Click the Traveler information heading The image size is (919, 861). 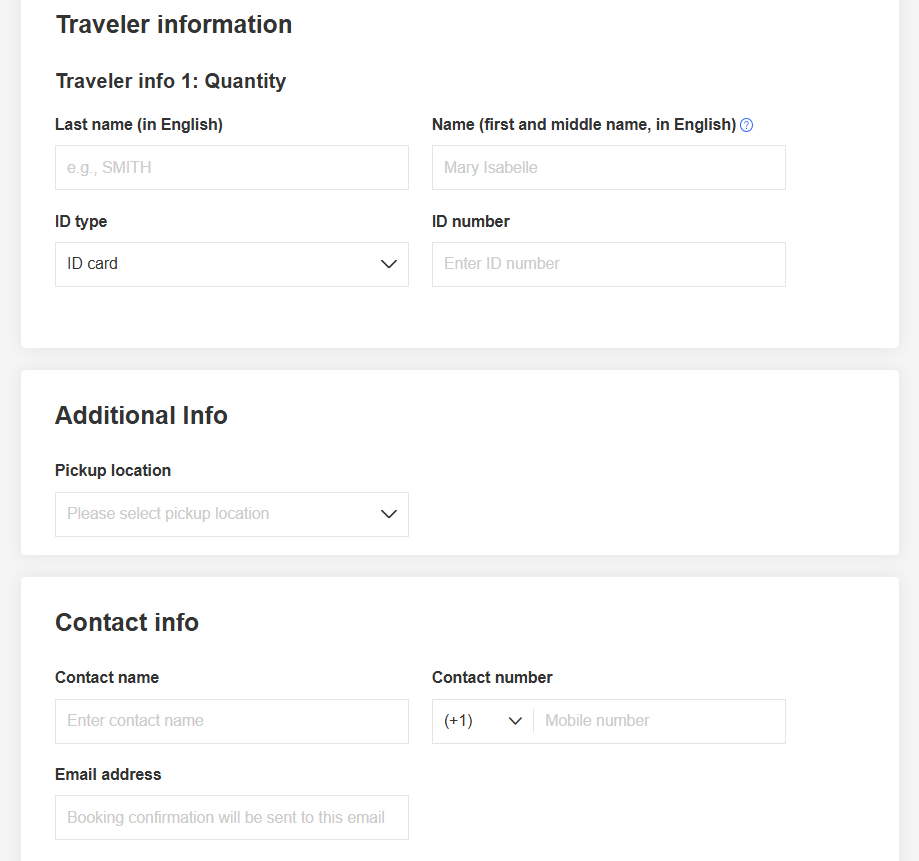(x=173, y=24)
